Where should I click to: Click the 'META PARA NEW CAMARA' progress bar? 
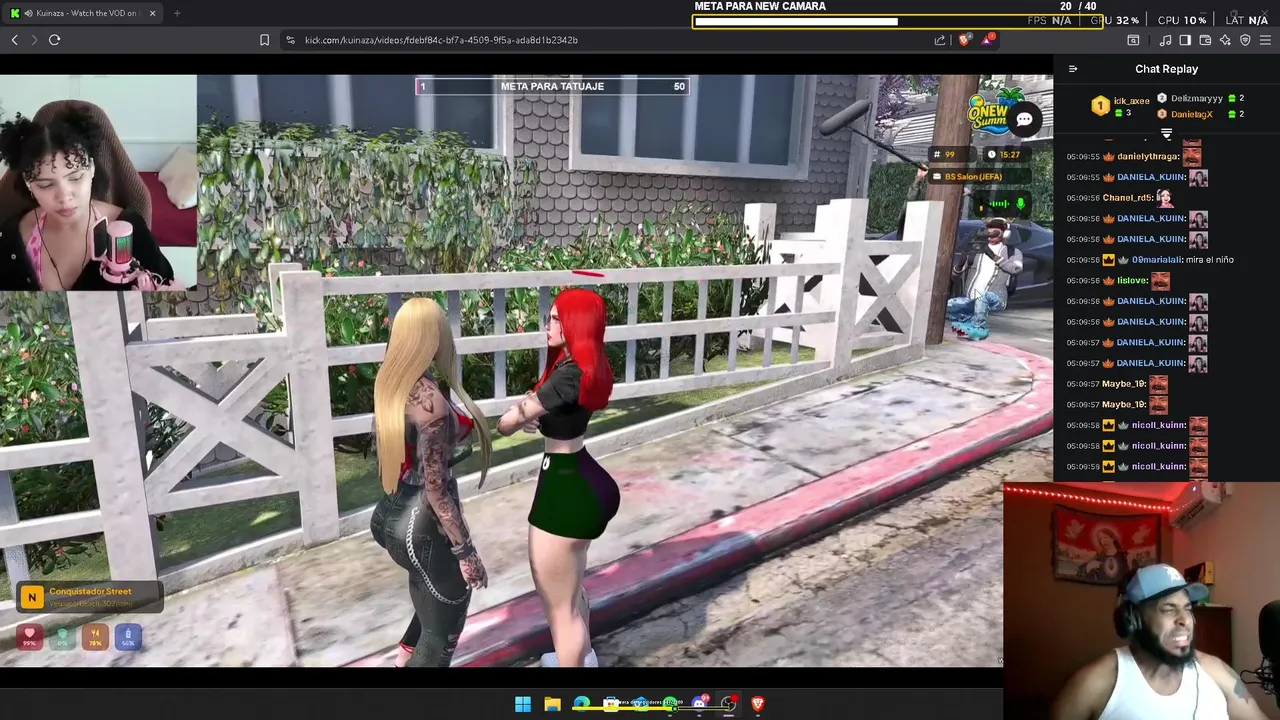(897, 21)
